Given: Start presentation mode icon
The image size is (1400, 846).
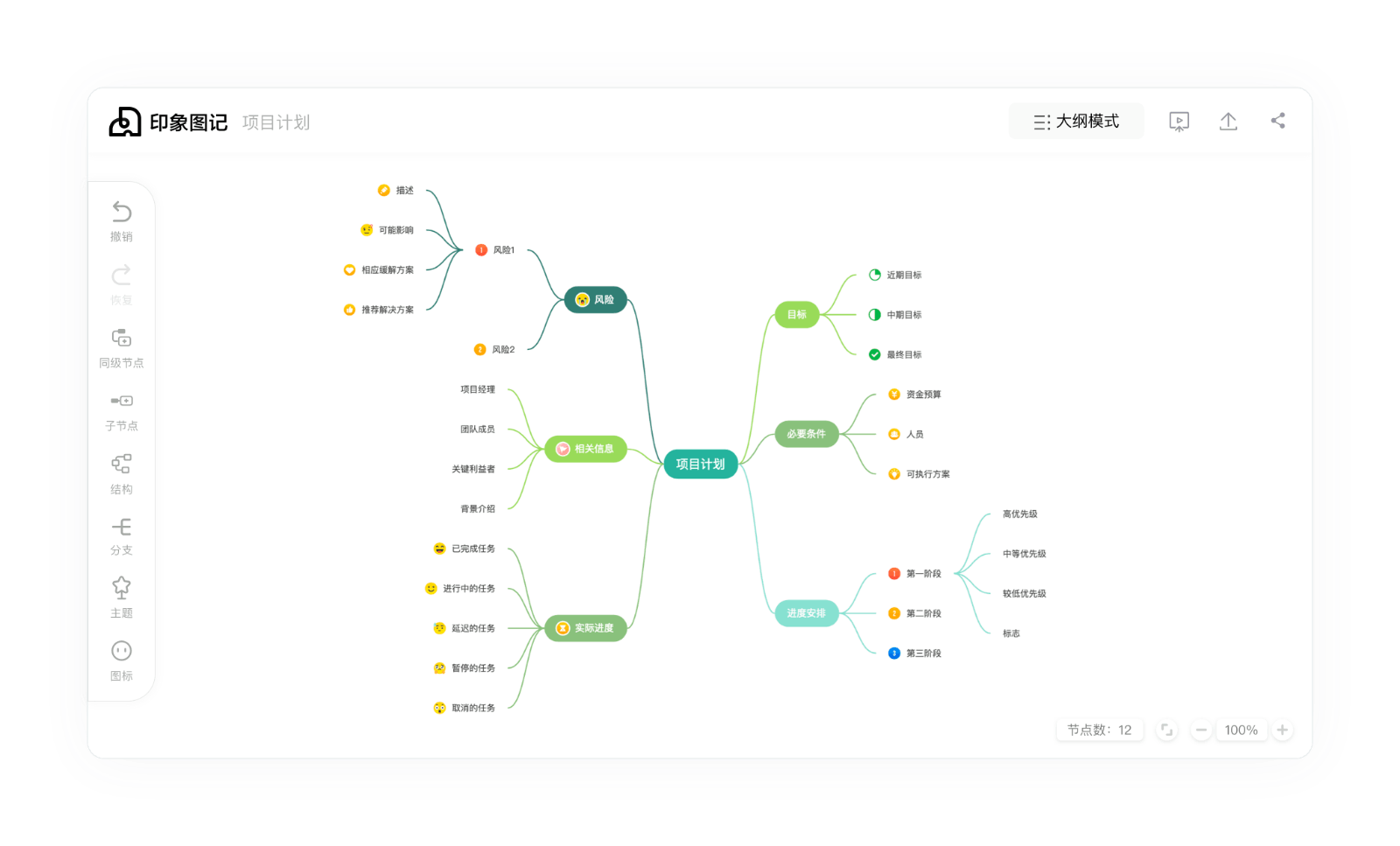Looking at the screenshot, I should (x=1179, y=122).
